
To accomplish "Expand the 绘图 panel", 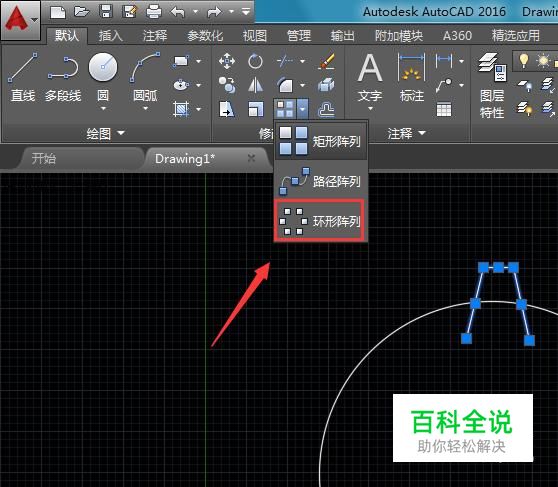I will click(106, 133).
